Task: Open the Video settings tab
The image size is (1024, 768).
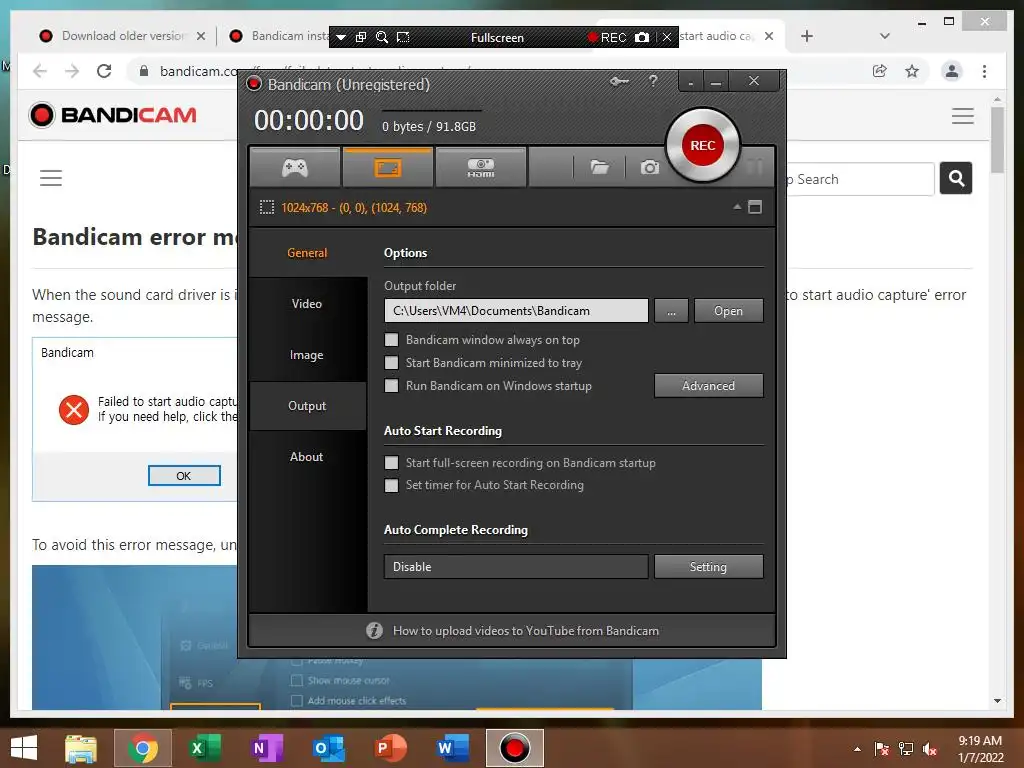Action: pos(307,304)
